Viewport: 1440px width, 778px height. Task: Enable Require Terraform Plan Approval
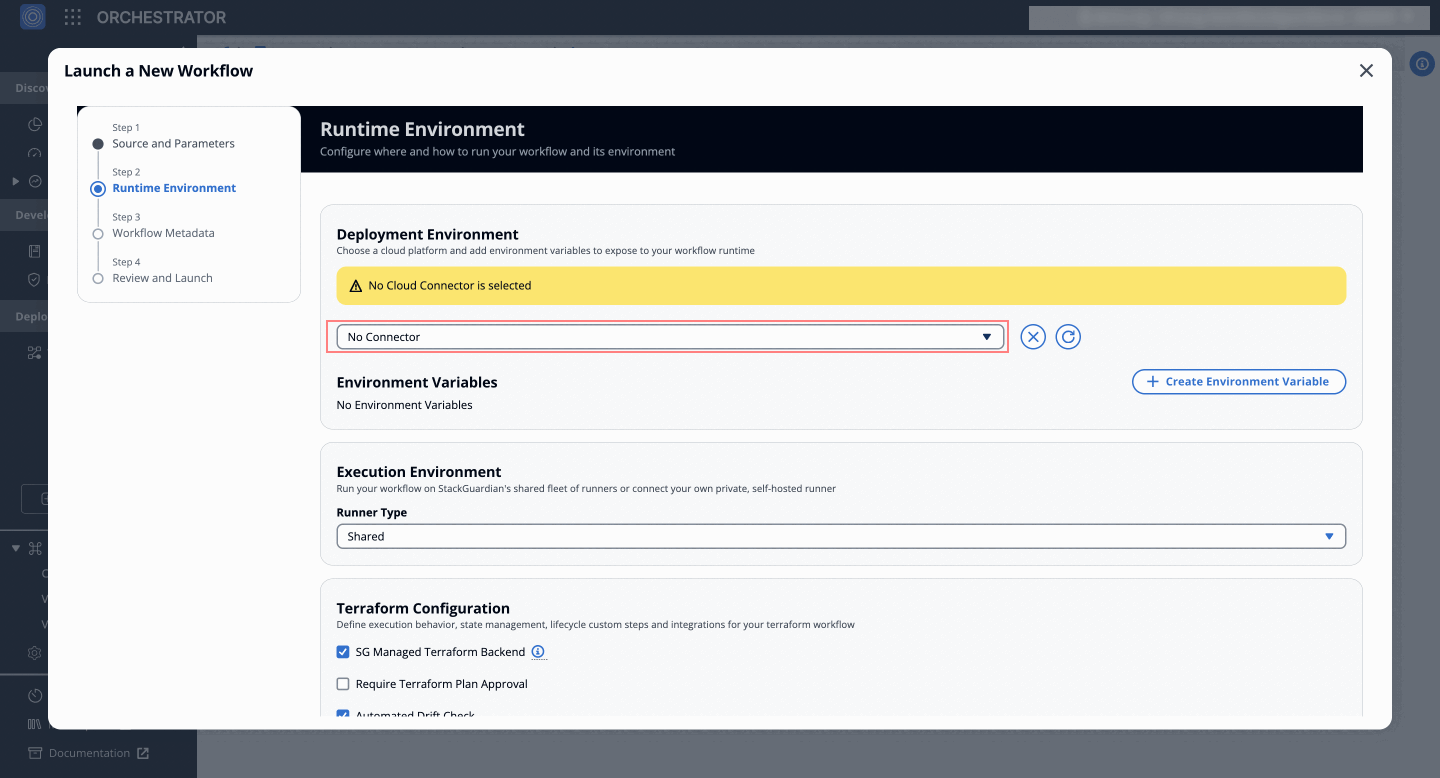point(343,683)
